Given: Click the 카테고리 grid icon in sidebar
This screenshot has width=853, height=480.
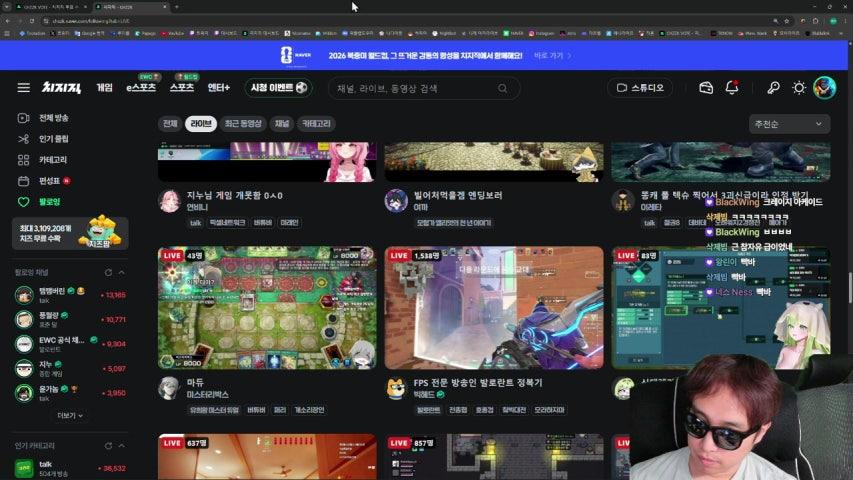Looking at the screenshot, I should tap(23, 159).
